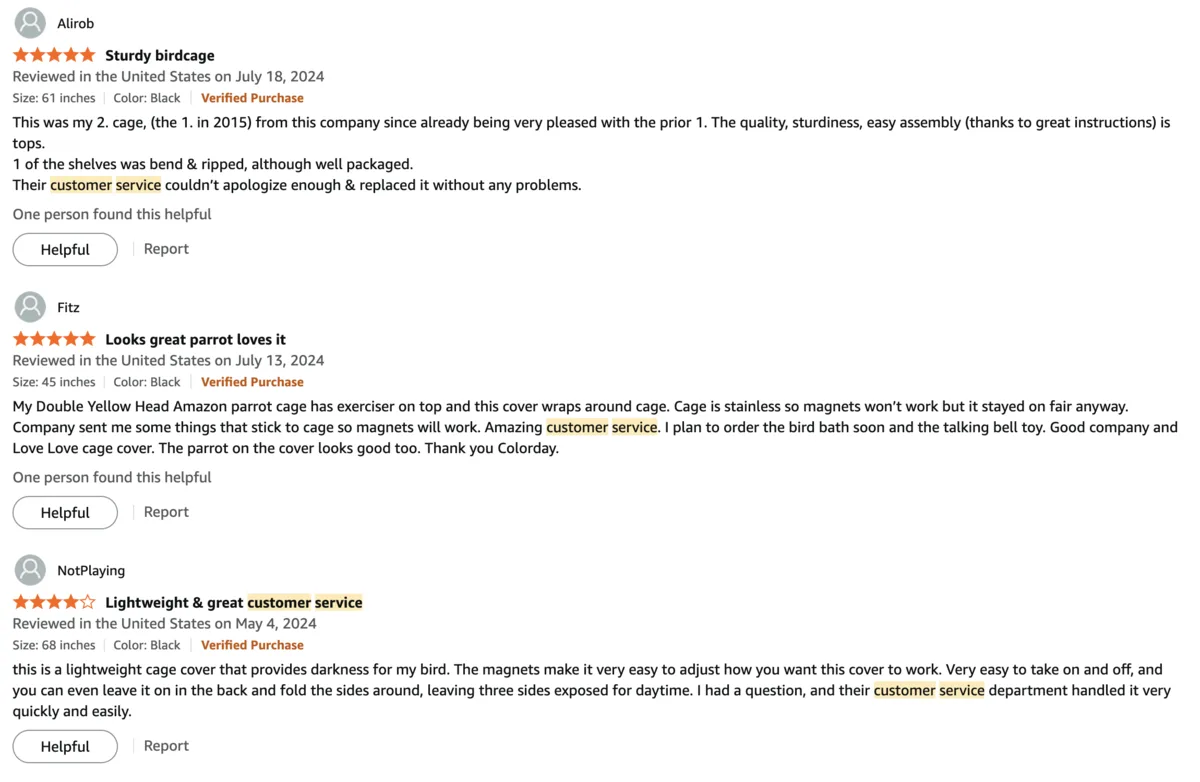Click Color: Black attribute on Fitz's review
1200x782 pixels.
coord(147,381)
